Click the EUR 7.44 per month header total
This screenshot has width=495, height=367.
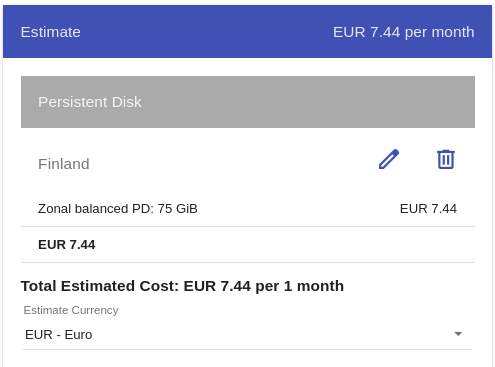point(404,32)
